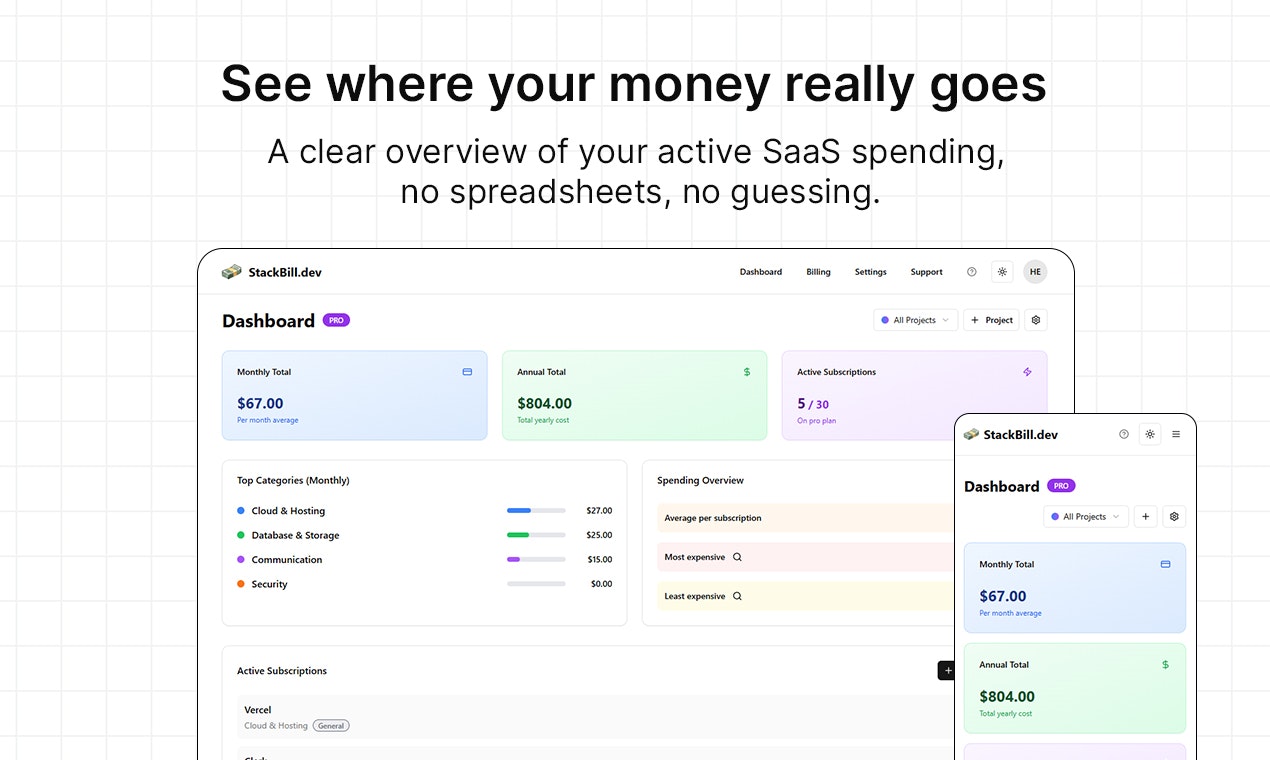Click the Average per subscription row

806,518
